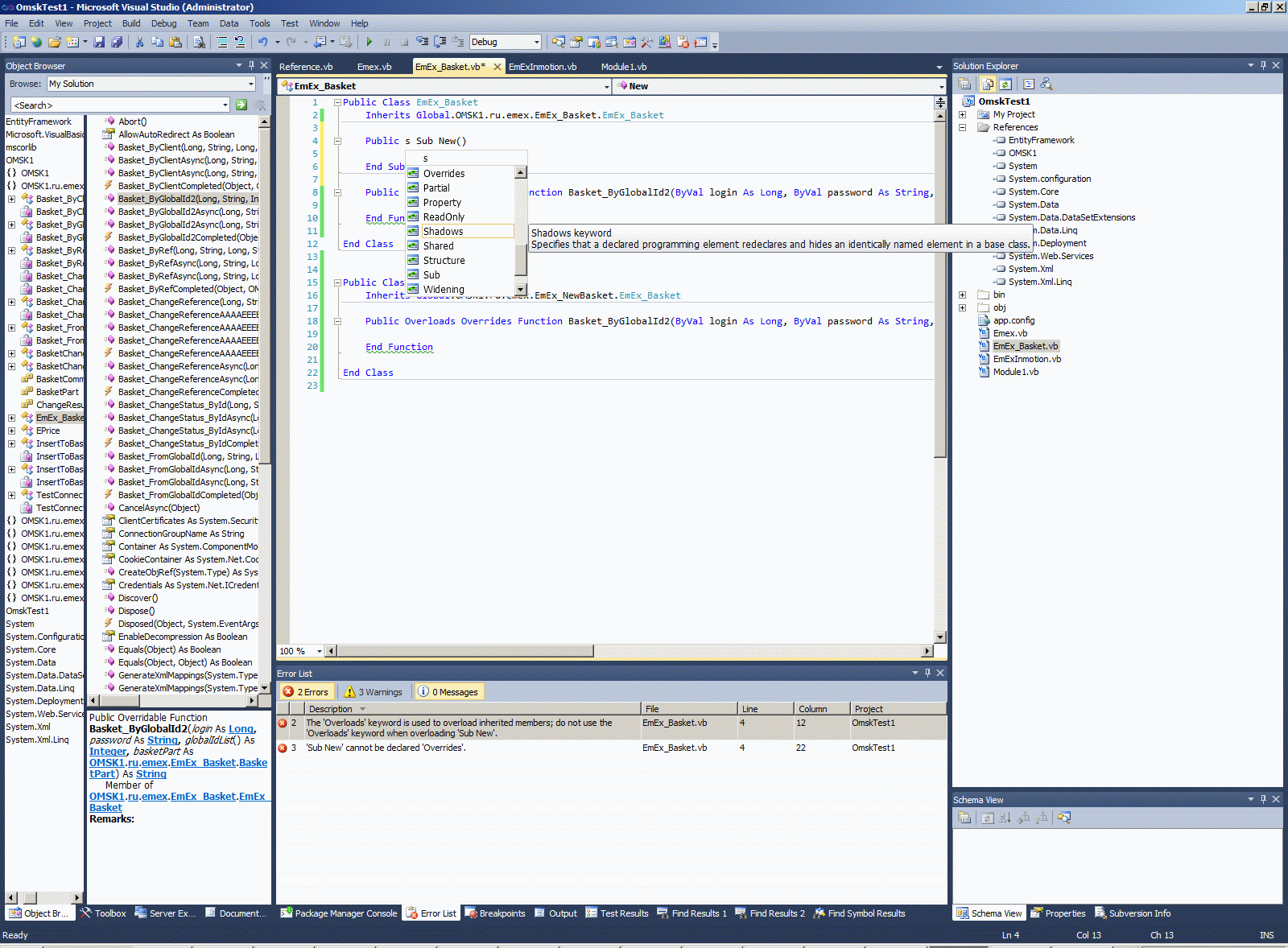Collapse the References node in Solution Explorer

click(962, 127)
